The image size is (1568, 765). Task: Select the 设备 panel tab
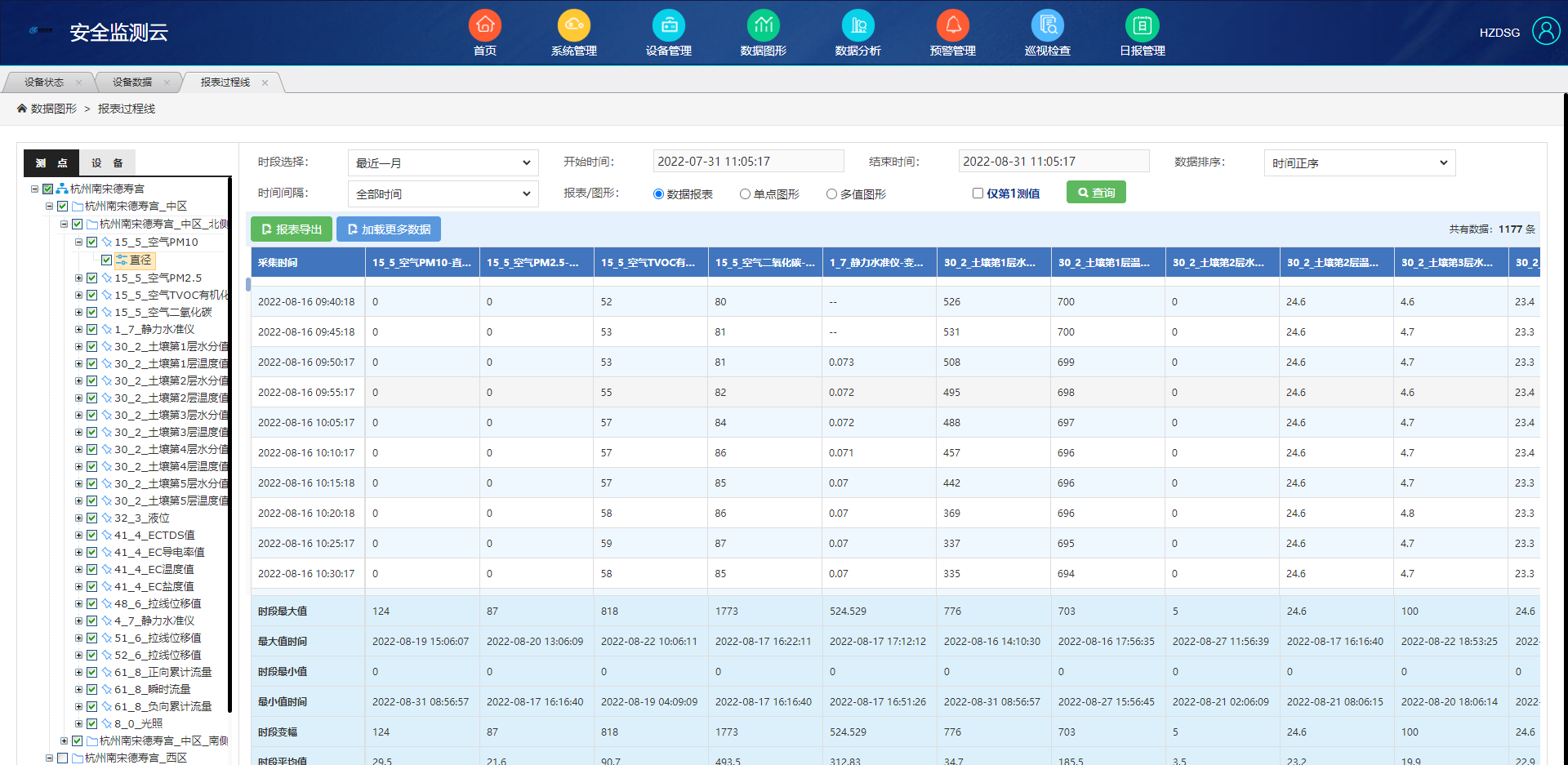pos(107,163)
